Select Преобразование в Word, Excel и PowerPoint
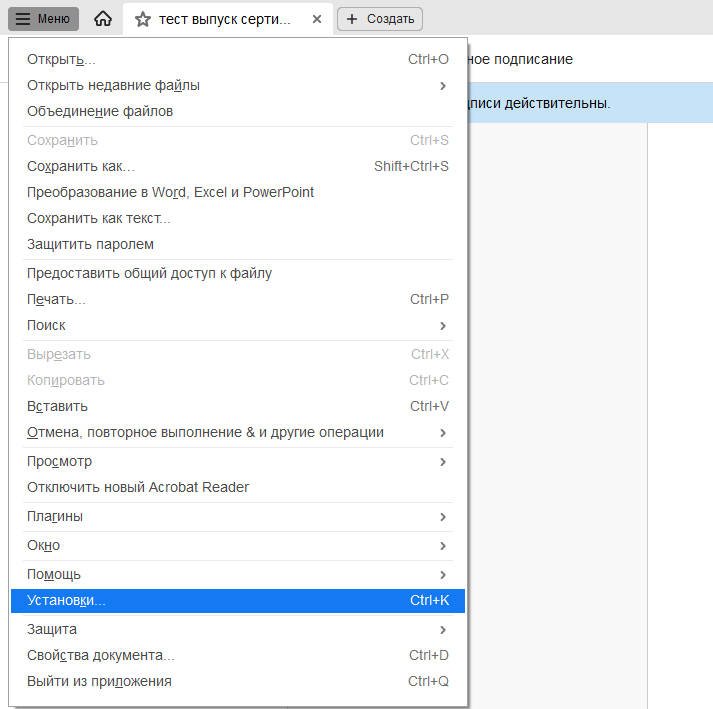 170,192
